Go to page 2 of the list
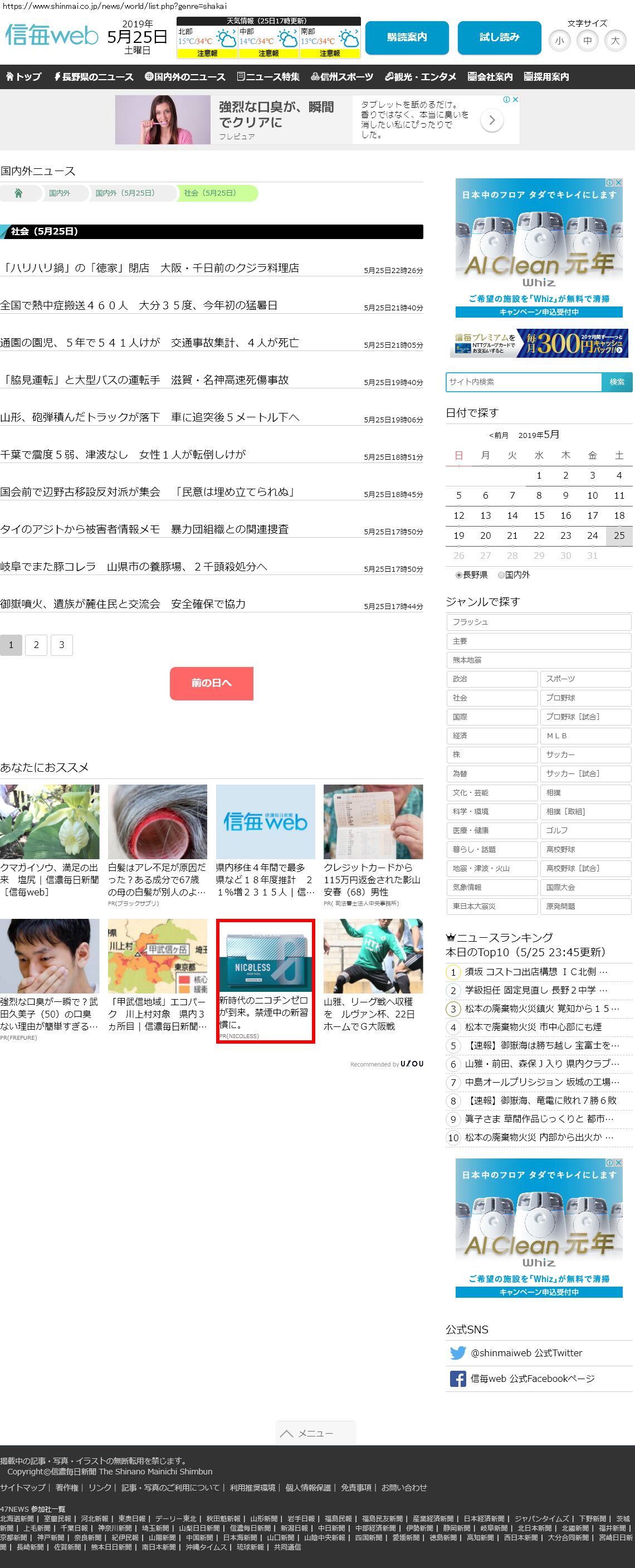This screenshot has height=1568, width=635. (x=37, y=645)
